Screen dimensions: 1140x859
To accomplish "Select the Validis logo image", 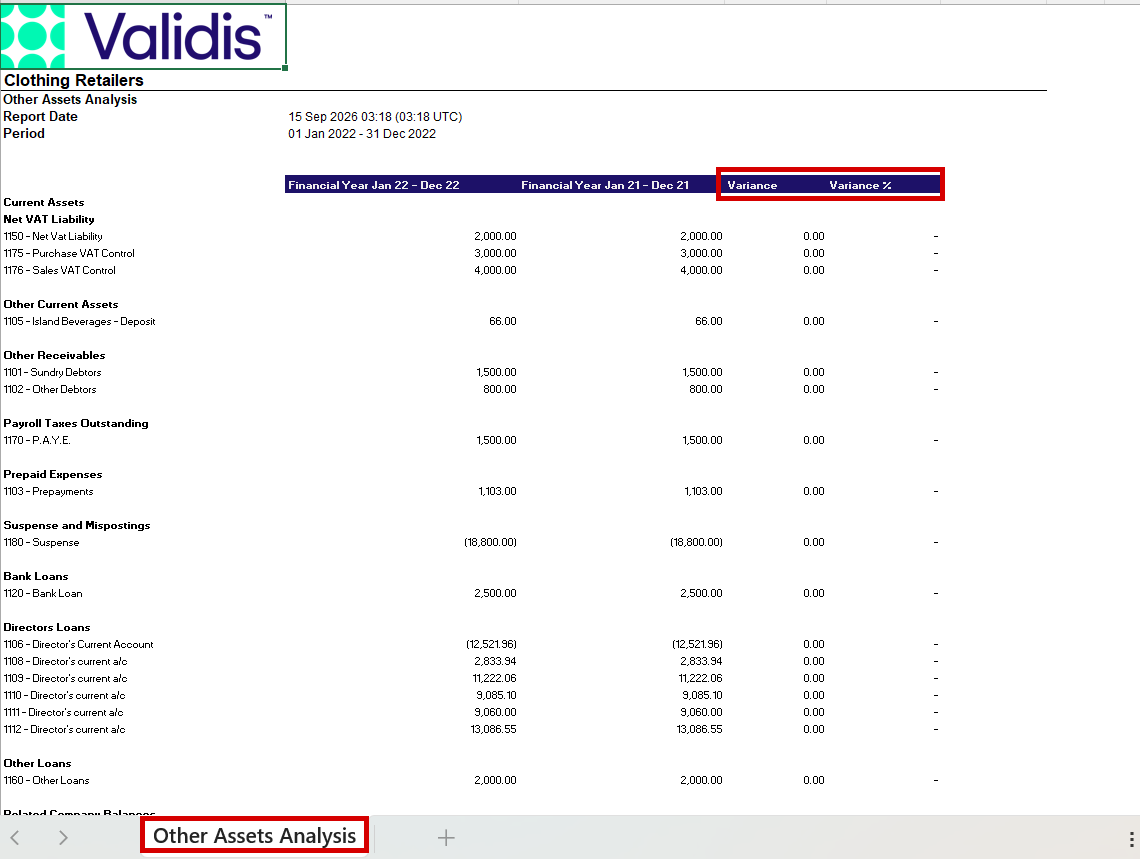I will pos(143,36).
